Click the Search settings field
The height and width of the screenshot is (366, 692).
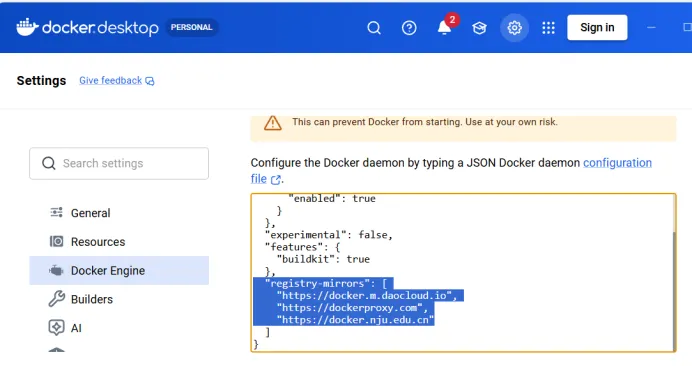(x=119, y=163)
